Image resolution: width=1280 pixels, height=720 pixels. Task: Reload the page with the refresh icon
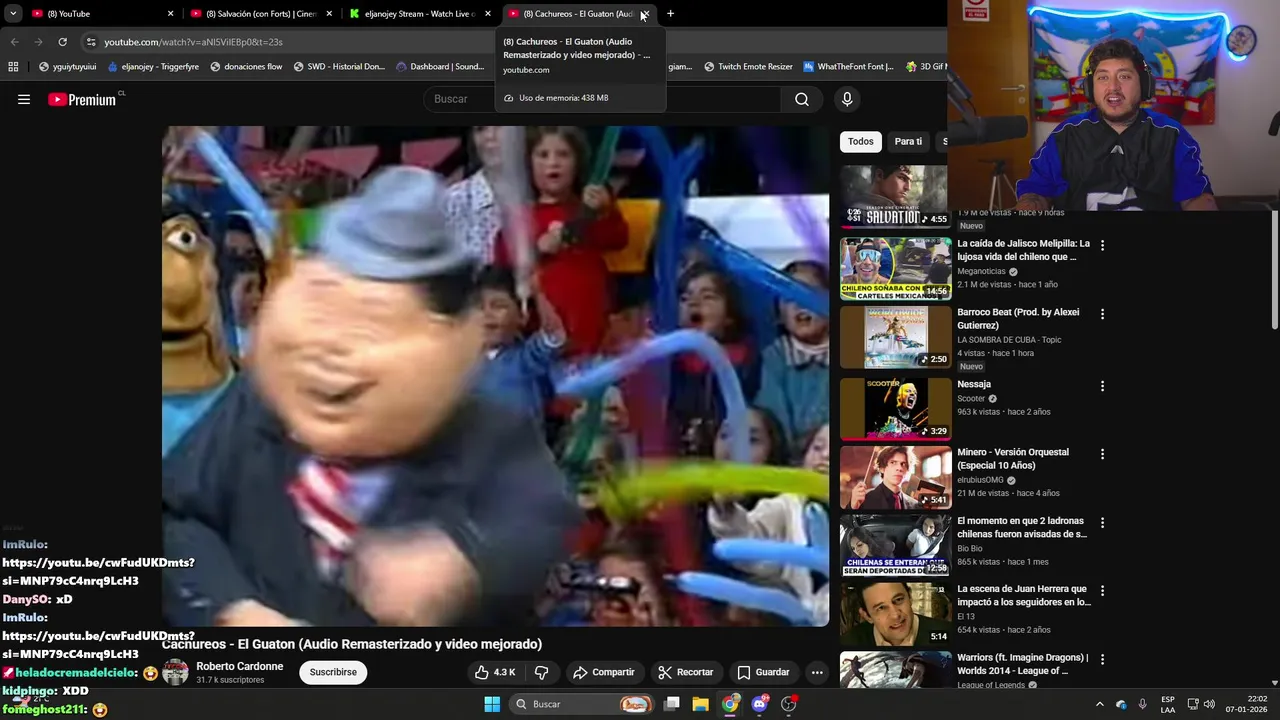tap(62, 42)
